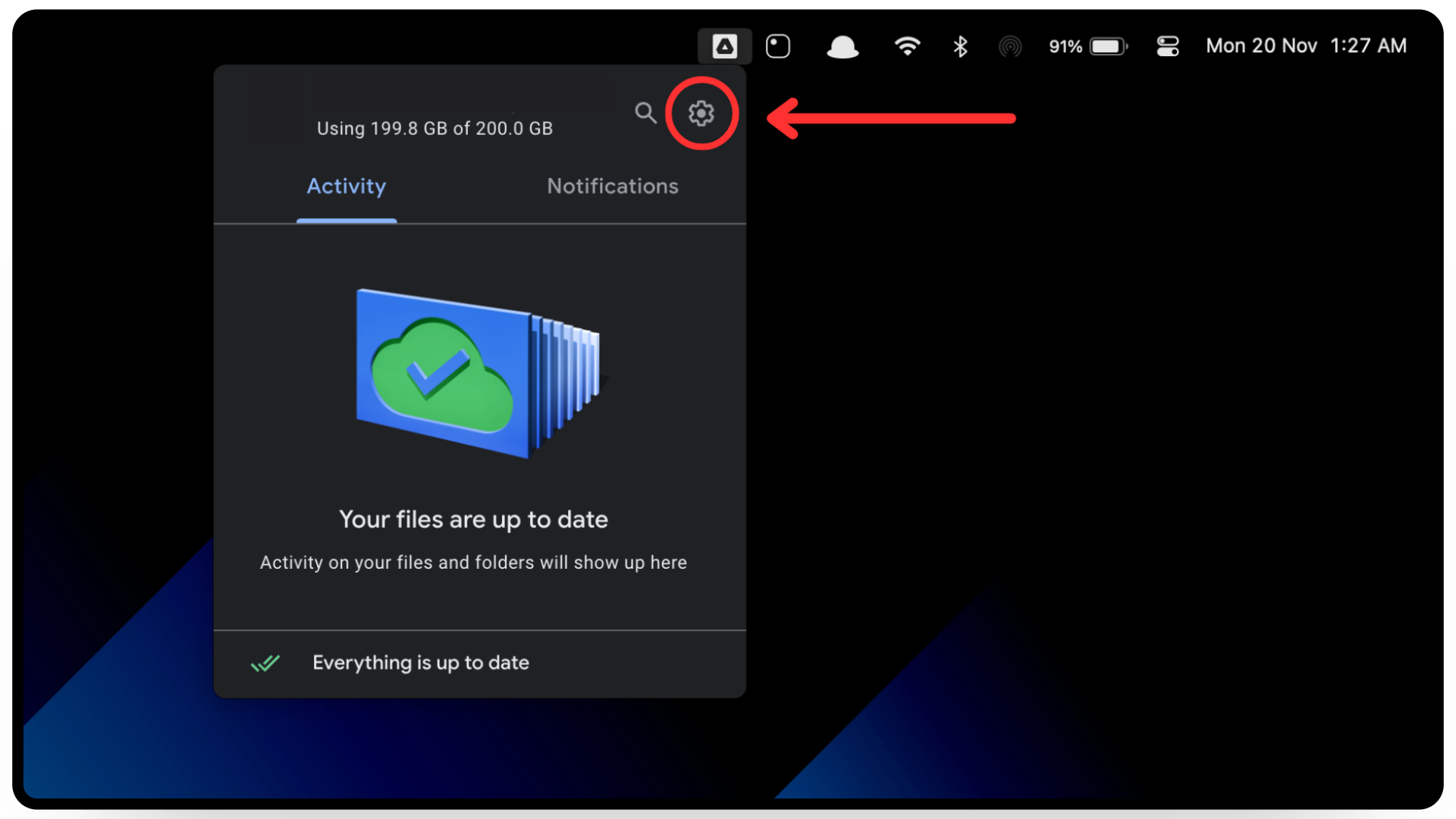Click Everything is up to date status
Screen dimensions: 1456x819
[421, 663]
